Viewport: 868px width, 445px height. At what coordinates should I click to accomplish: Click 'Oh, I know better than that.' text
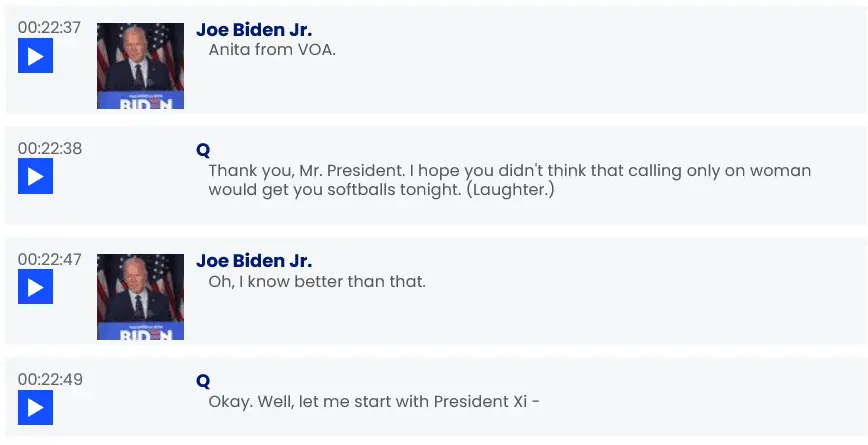(x=317, y=281)
